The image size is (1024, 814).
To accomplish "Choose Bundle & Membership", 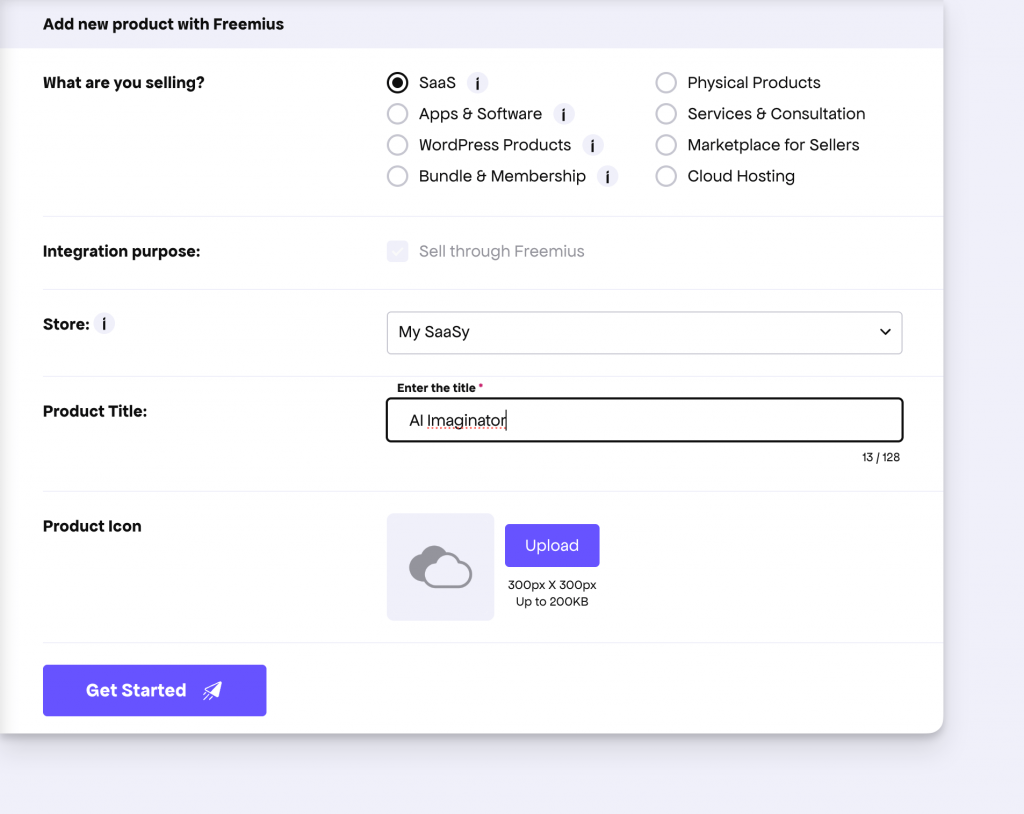I will tap(398, 176).
